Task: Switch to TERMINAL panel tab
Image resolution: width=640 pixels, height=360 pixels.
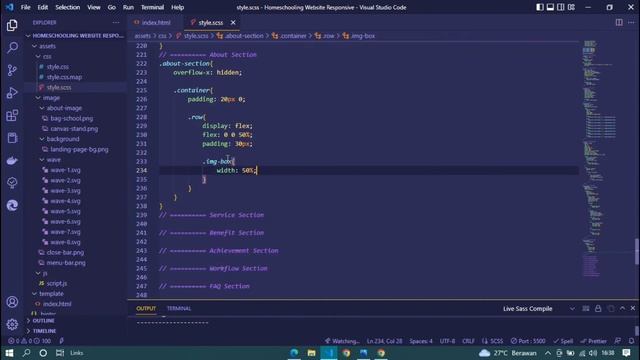Action: [x=179, y=309]
